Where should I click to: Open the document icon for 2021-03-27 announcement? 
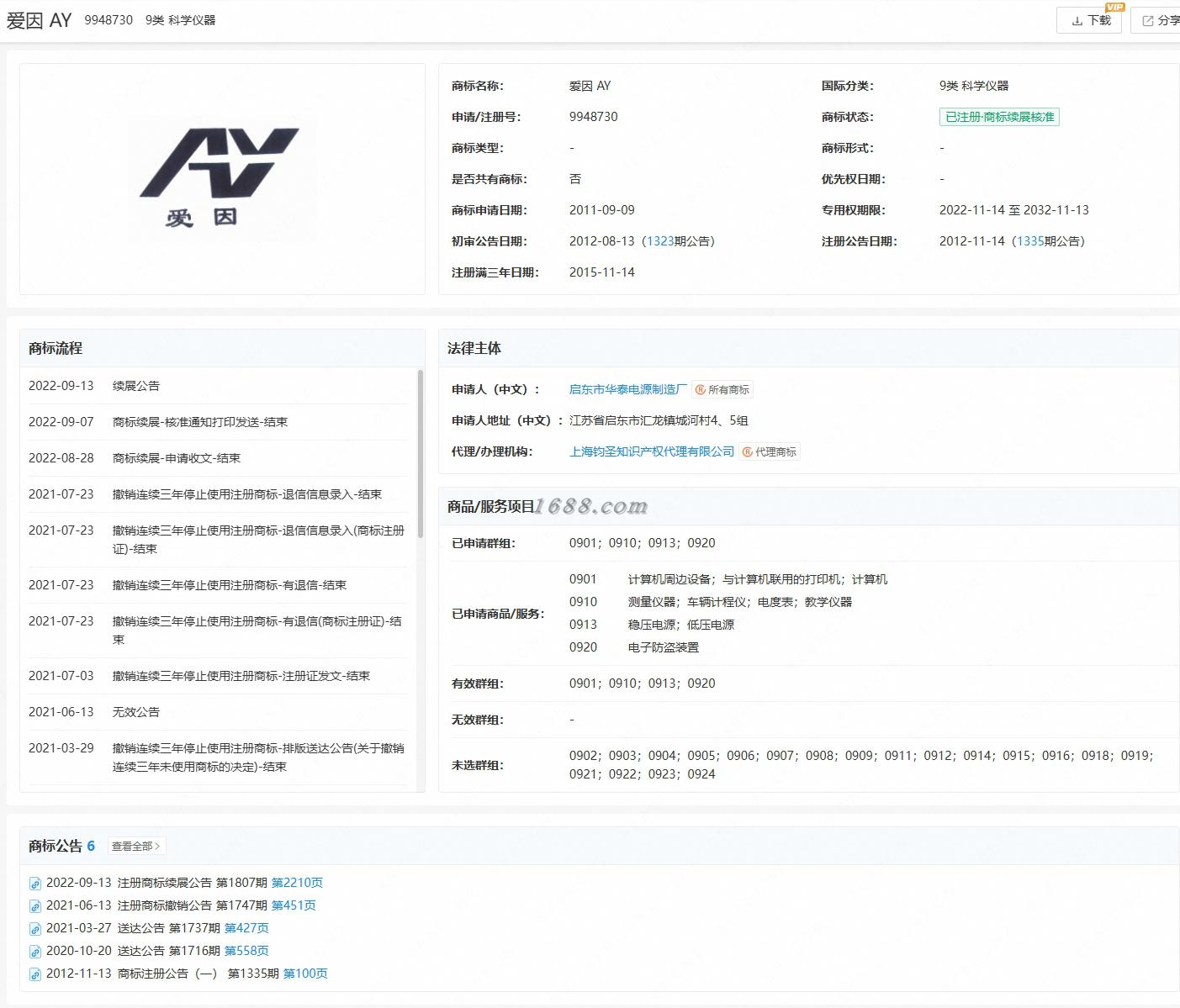(x=35, y=929)
